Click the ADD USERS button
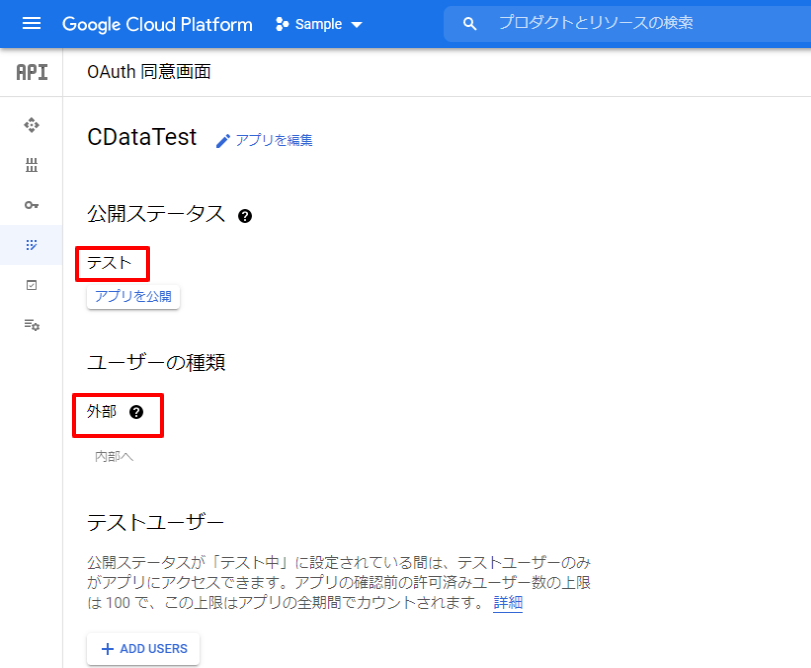 [x=142, y=648]
